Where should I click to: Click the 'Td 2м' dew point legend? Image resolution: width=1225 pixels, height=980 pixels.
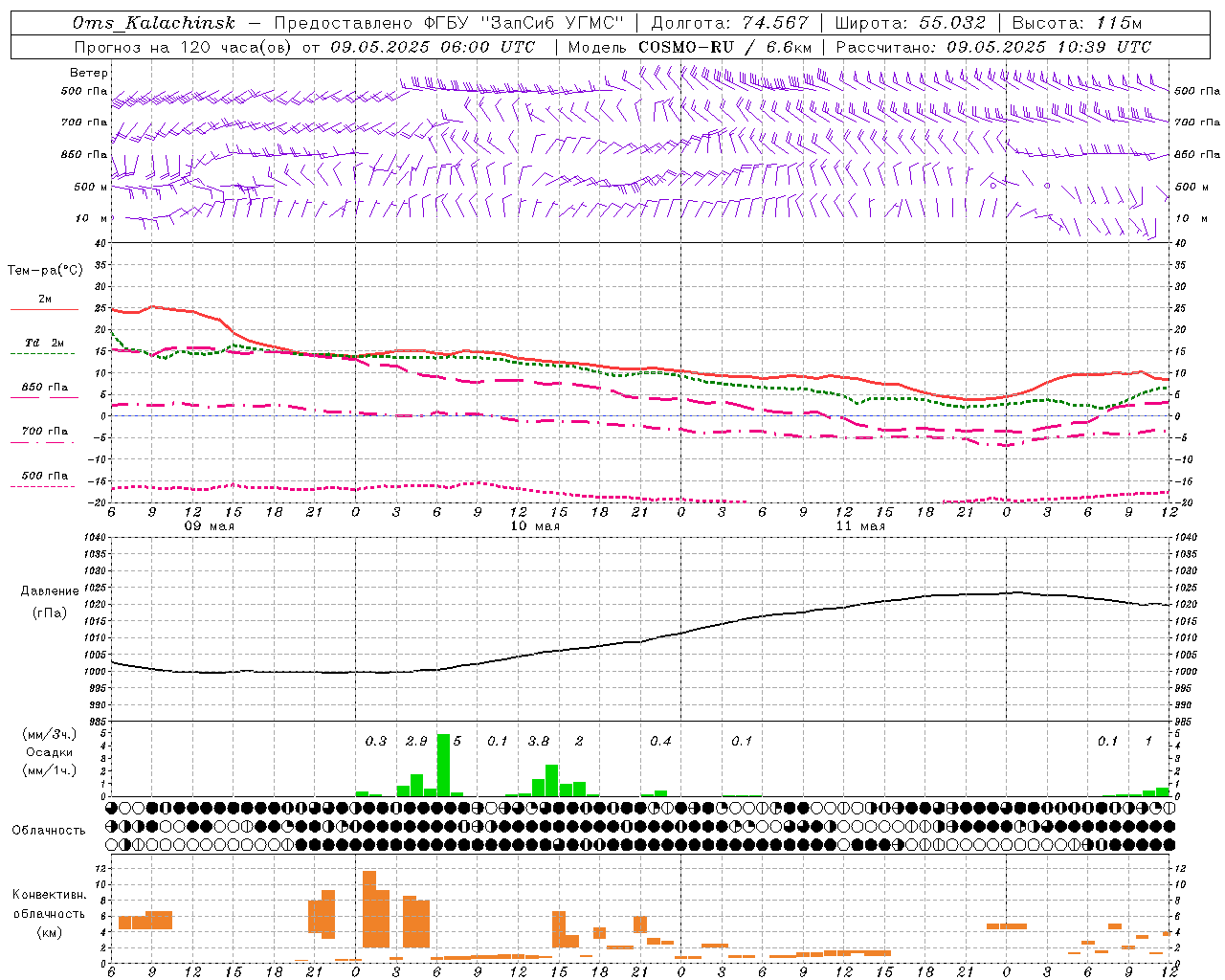(x=45, y=343)
